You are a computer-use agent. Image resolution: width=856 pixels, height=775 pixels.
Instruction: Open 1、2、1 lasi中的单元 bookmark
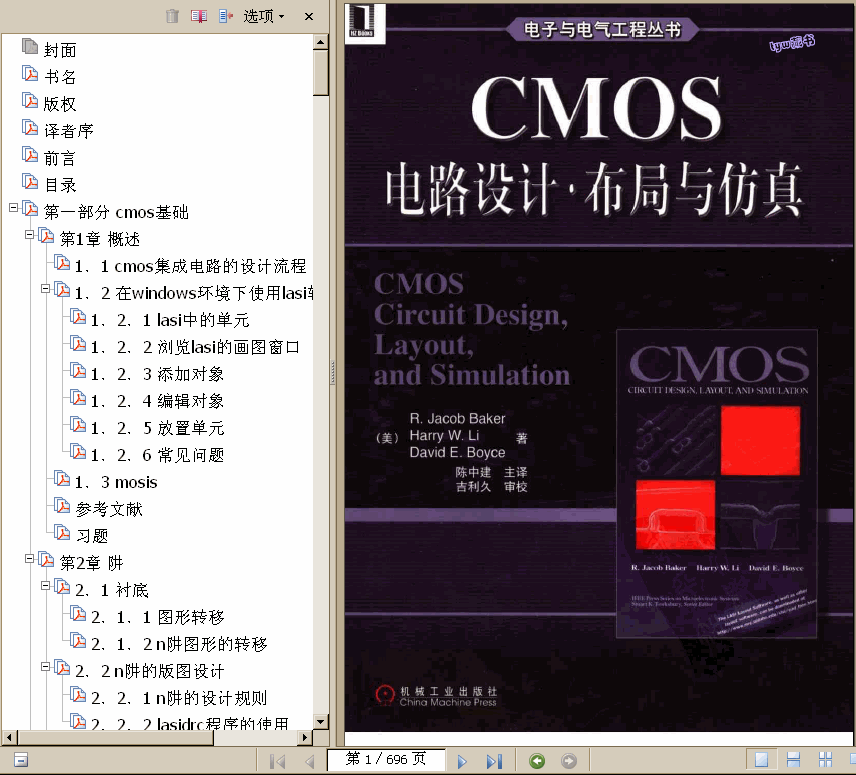coord(170,320)
